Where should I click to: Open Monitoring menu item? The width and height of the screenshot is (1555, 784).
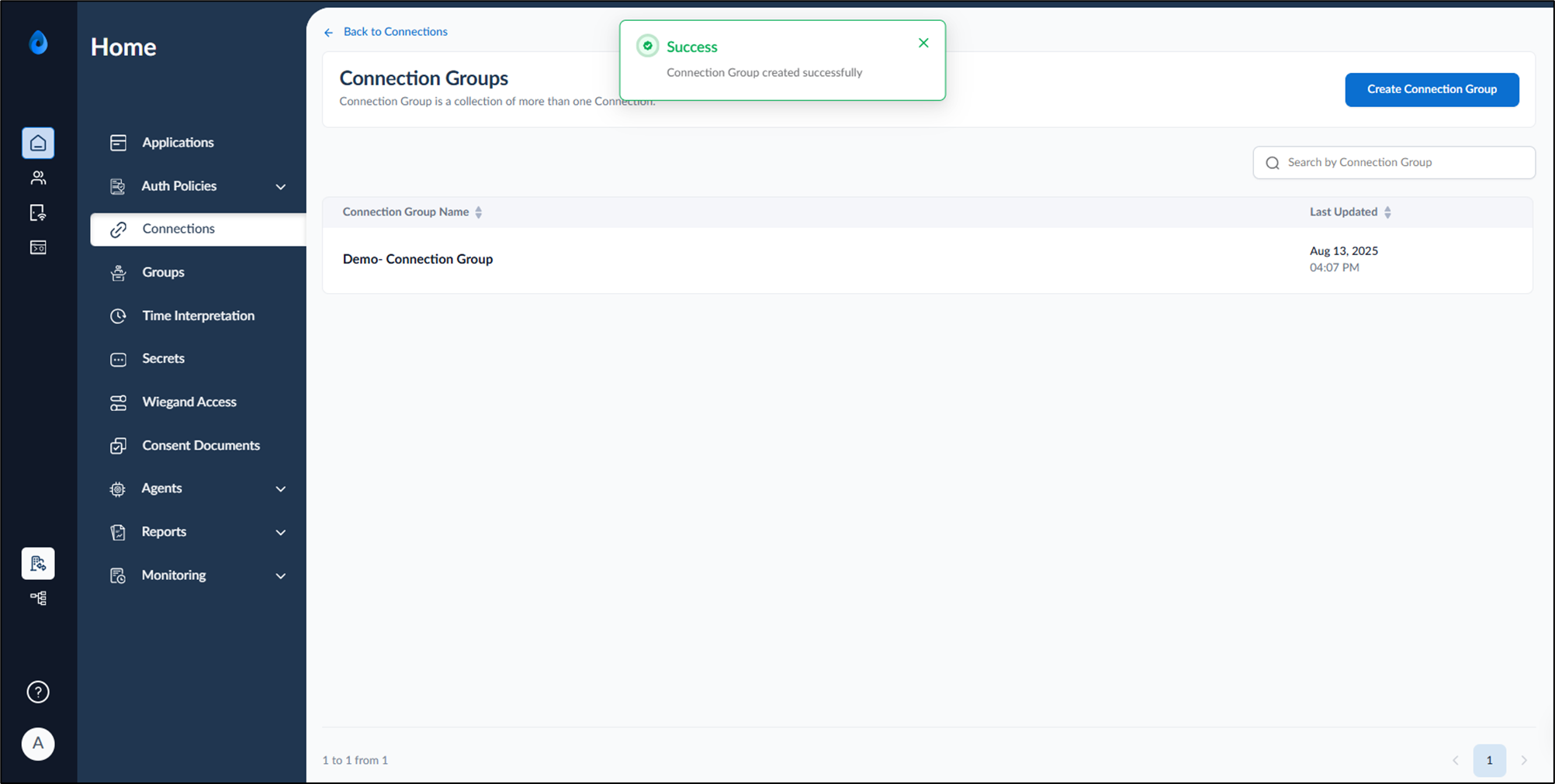[173, 575]
